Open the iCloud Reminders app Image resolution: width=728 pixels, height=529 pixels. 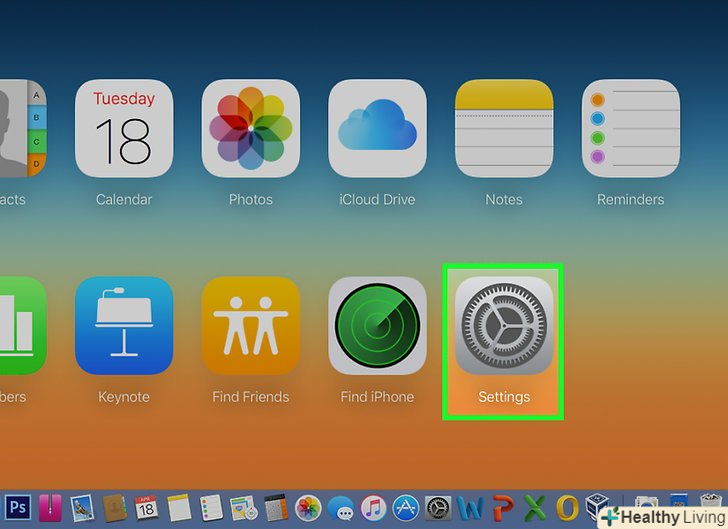631,128
